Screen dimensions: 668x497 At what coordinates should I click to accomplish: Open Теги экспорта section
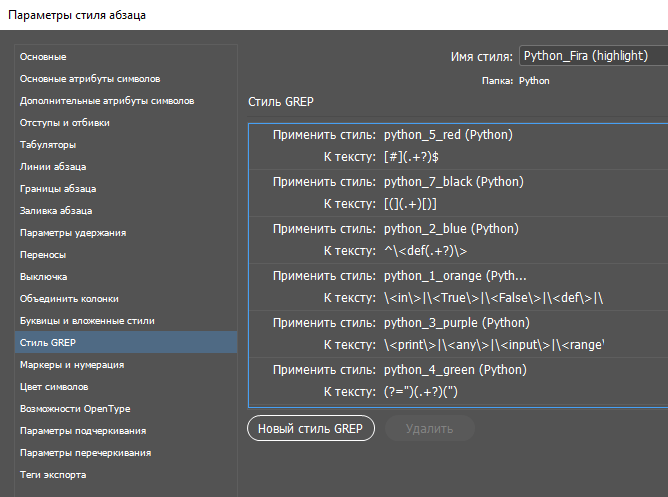pos(53,475)
